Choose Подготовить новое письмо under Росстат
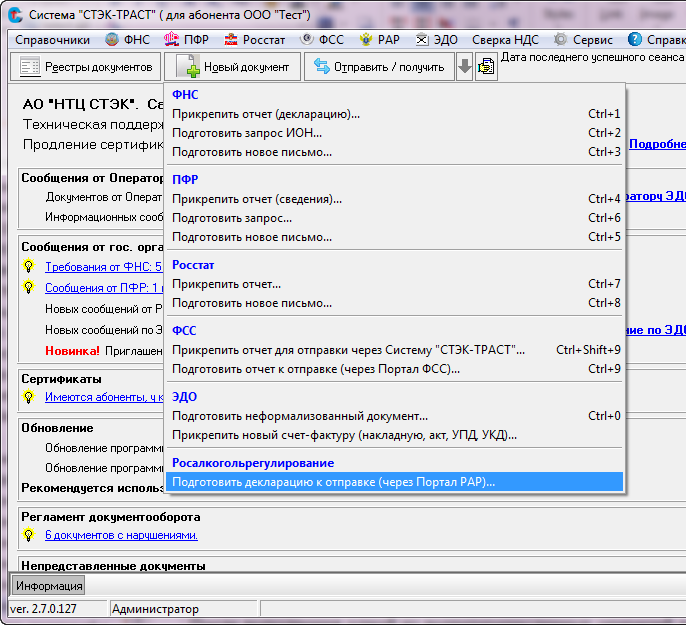This screenshot has height=625, width=686. 395,303
